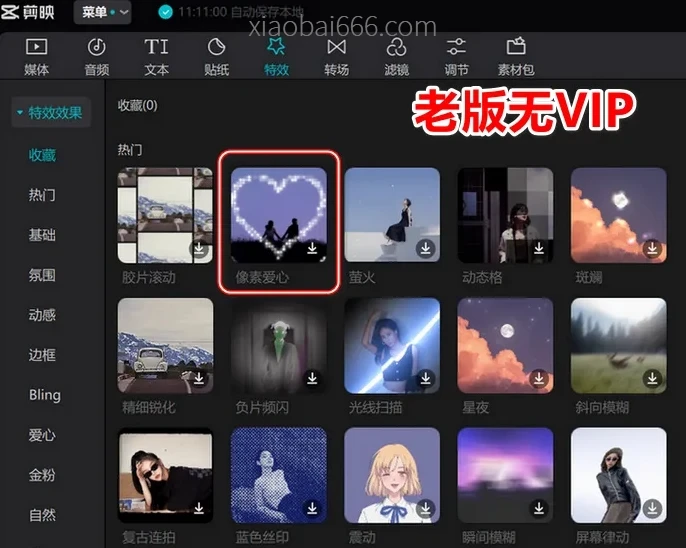The image size is (686, 548).
Task: Preview the 蓝色丝印 effect thumbnail
Action: 279,475
